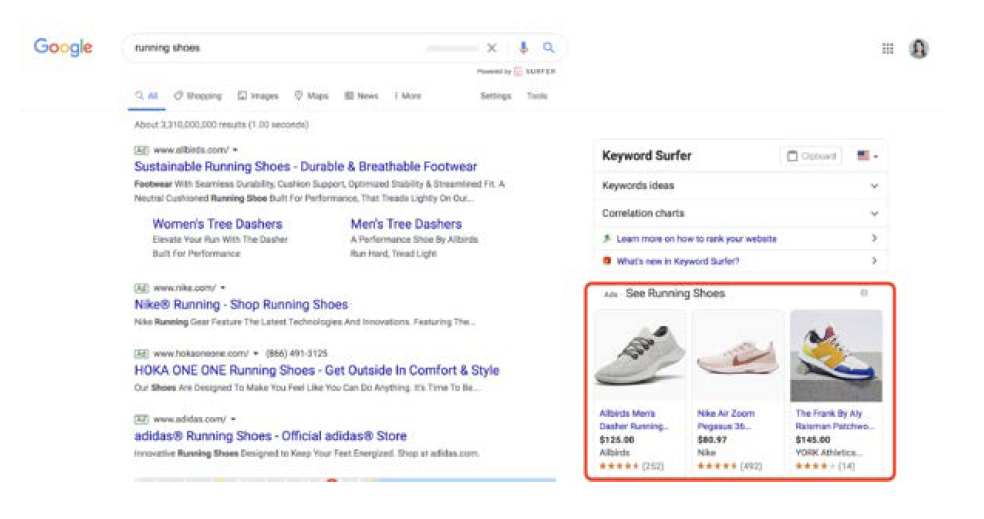Image resolution: width=984 pixels, height=519 pixels.
Task: Click Learn more on how to rank link
Action: pyautogui.click(x=697, y=239)
